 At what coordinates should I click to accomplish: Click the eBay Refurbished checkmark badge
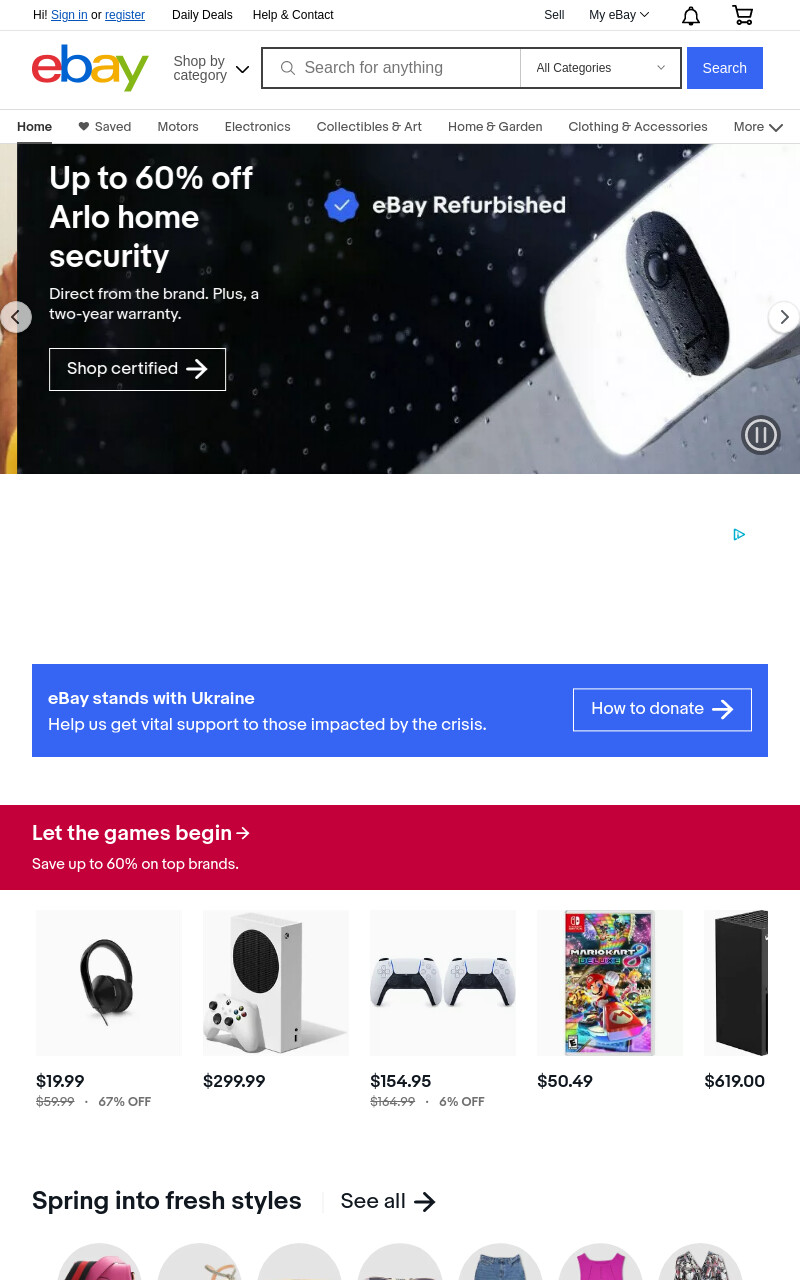coord(341,205)
